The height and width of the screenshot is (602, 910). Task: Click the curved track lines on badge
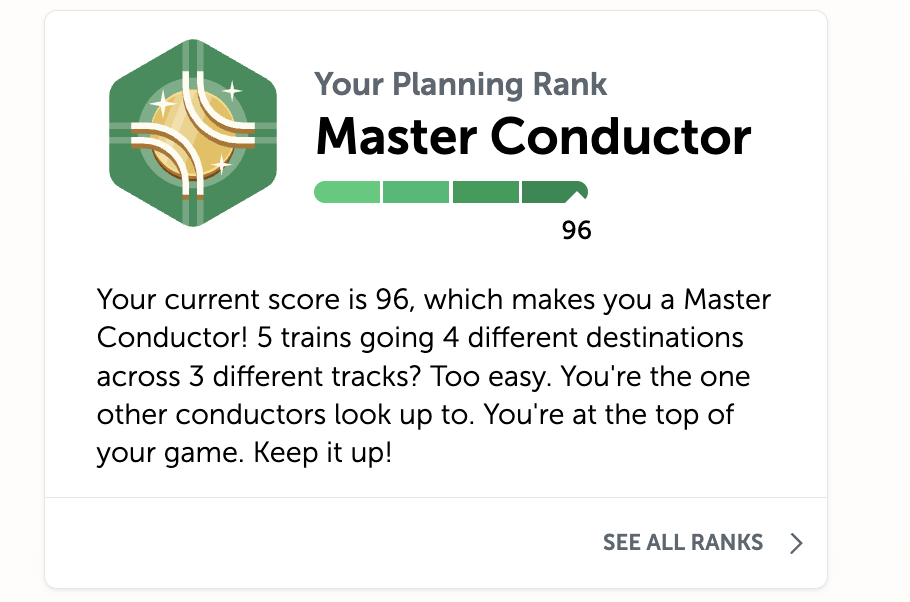pyautogui.click(x=193, y=134)
